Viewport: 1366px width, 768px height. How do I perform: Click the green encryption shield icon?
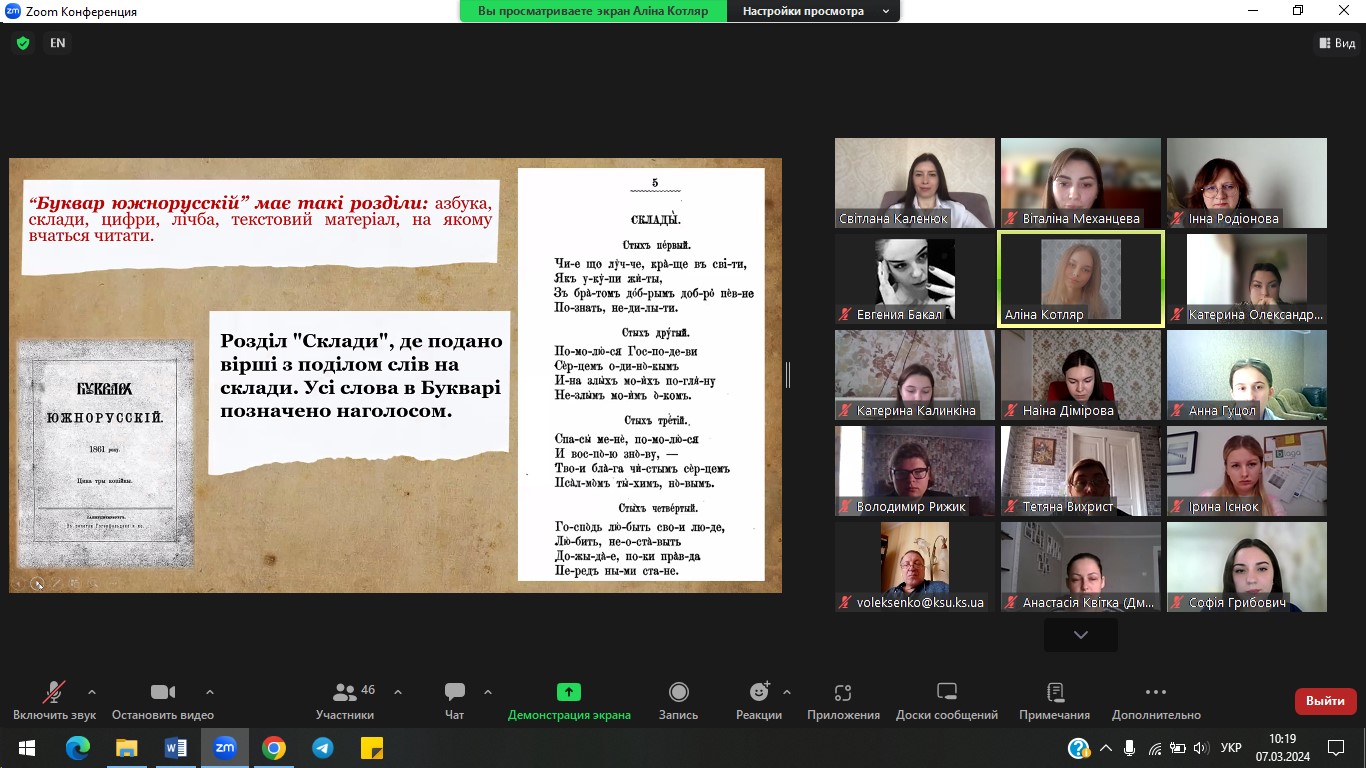(x=23, y=43)
